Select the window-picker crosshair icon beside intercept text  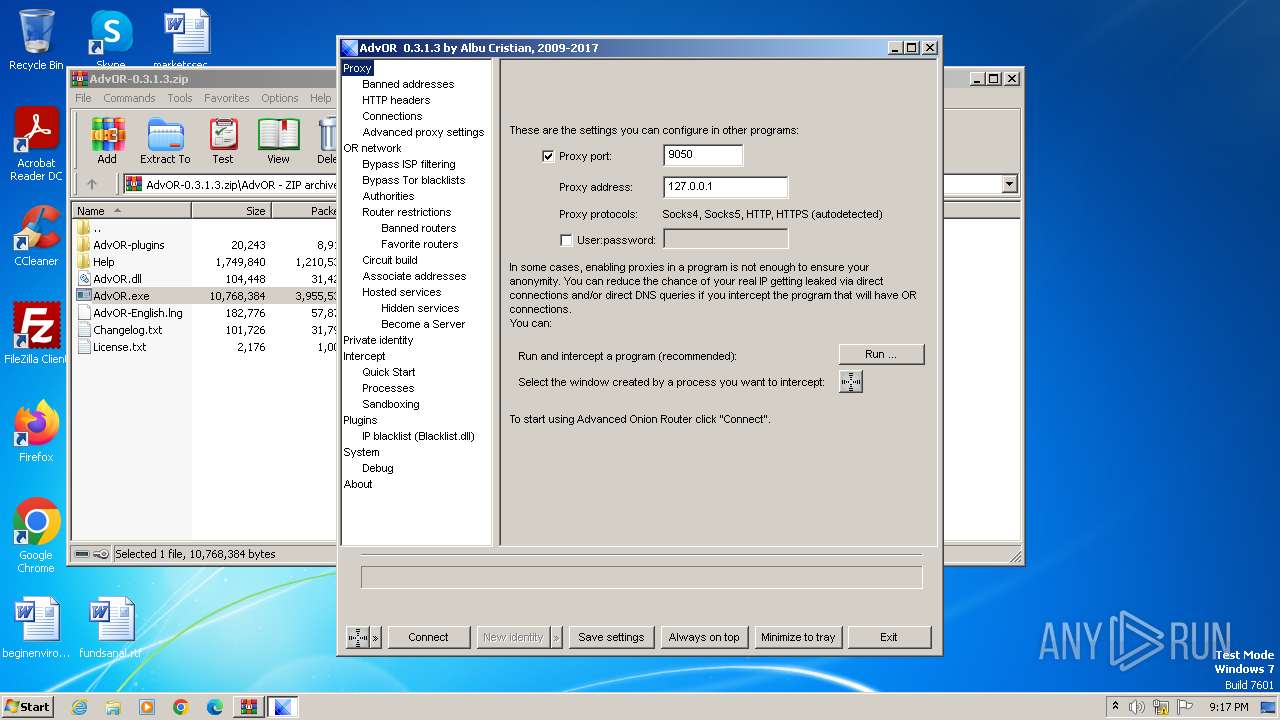[x=850, y=382]
